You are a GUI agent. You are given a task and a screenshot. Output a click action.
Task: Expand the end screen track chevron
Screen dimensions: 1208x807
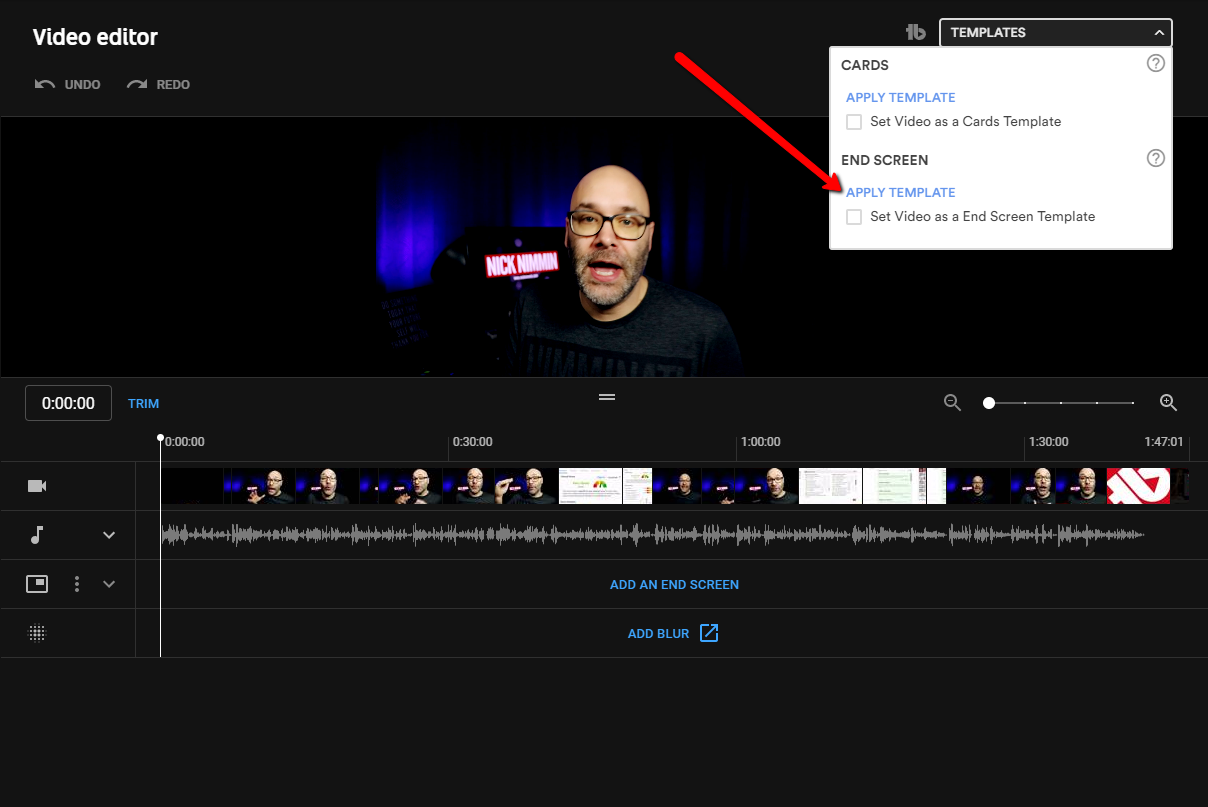[110, 584]
